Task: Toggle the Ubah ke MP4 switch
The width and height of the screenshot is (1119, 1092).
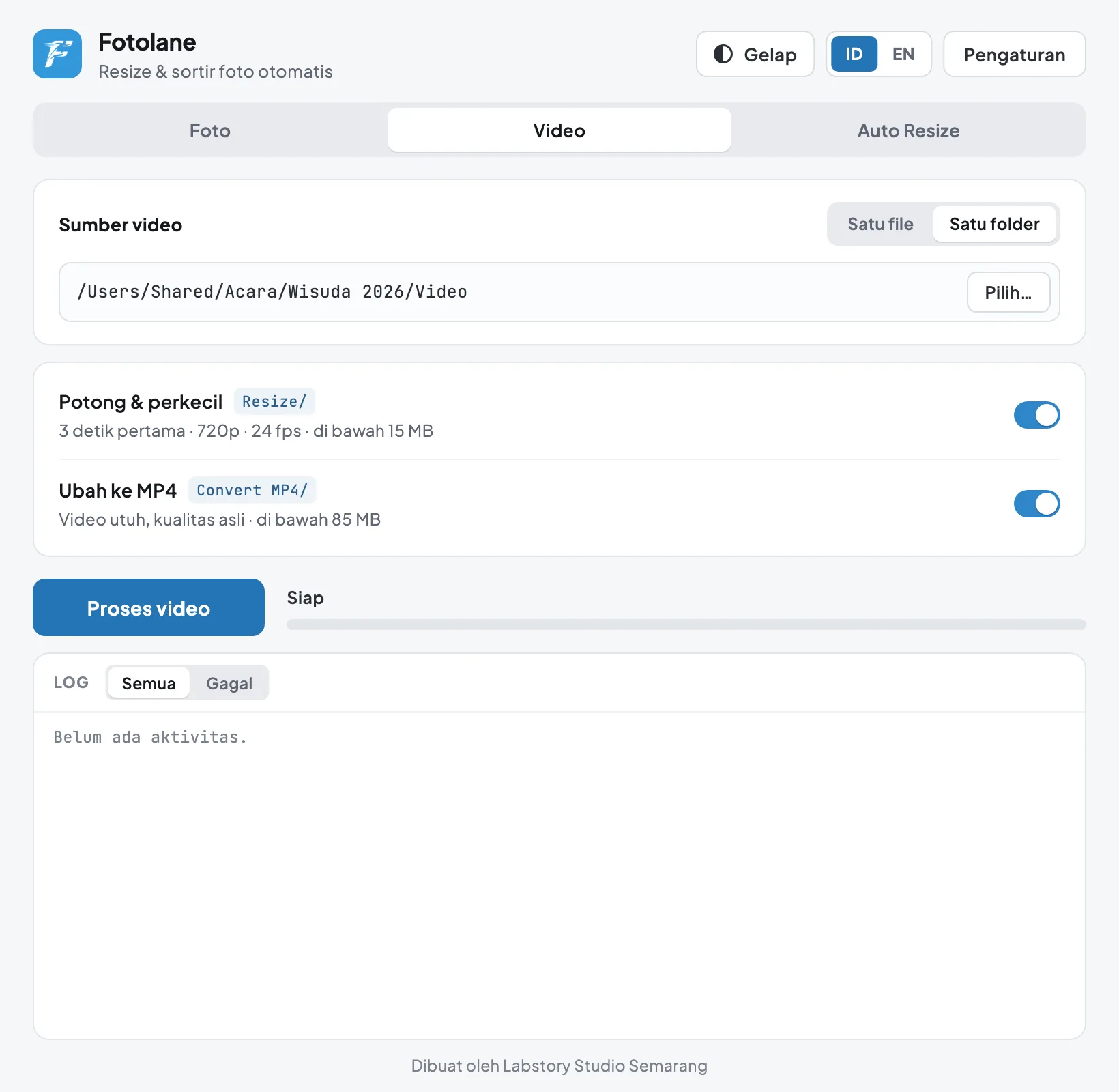Action: (1036, 504)
